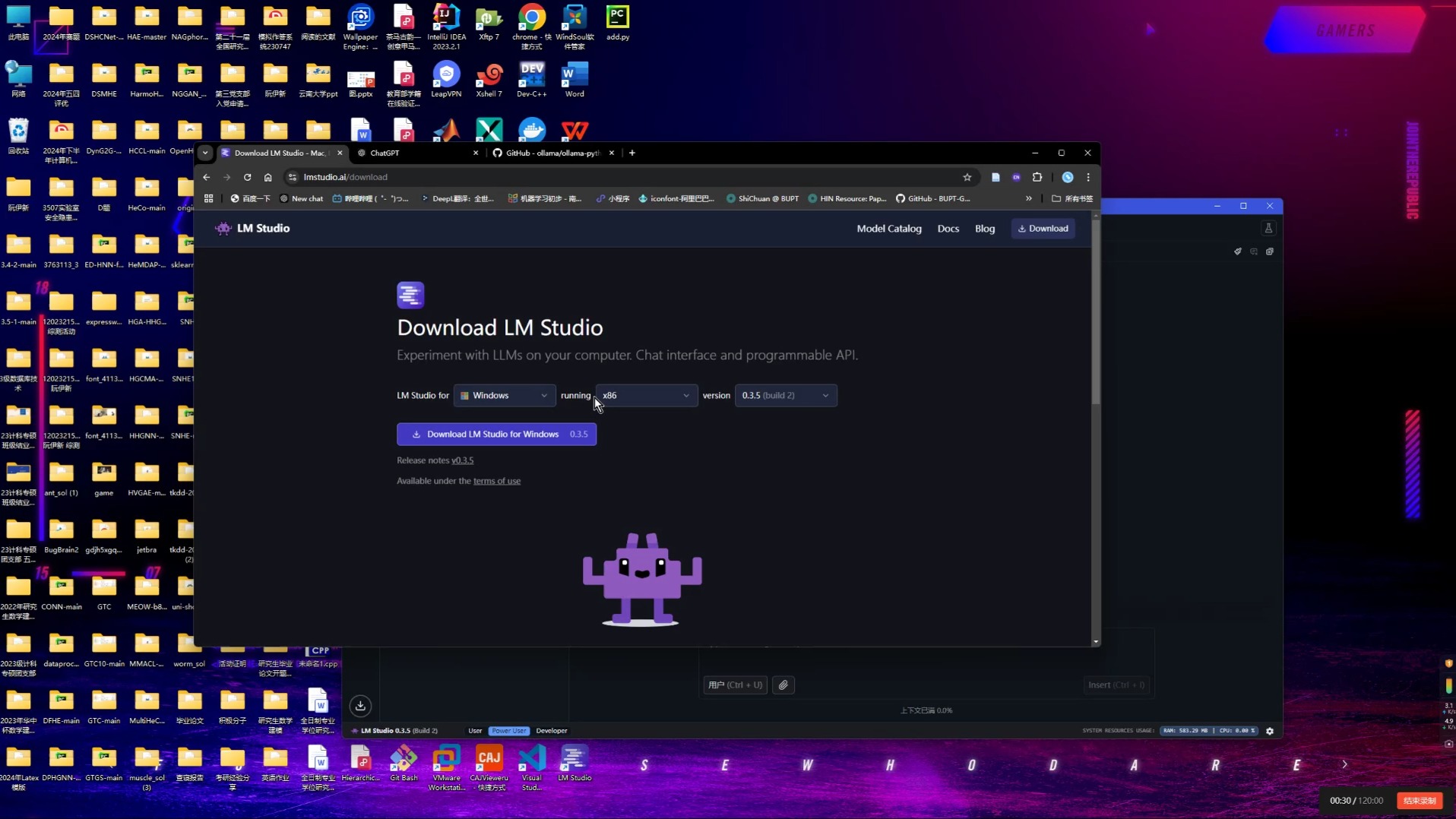Open LM Studio settings via the gear icon

[1269, 731]
